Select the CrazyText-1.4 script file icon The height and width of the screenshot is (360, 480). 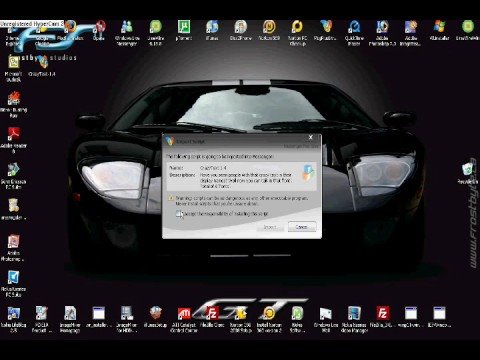pos(42,66)
